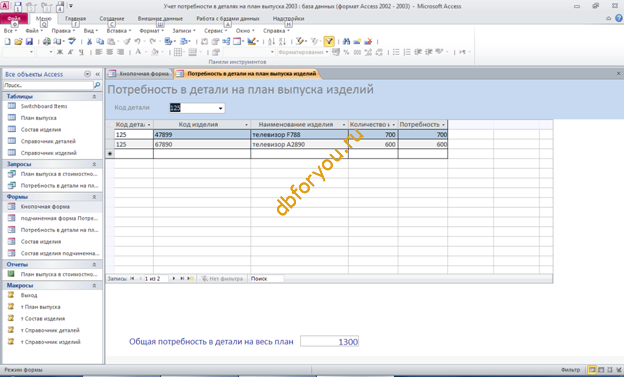Click Sort descending icon
This screenshot has width=624, height=377.
pos(282,41)
